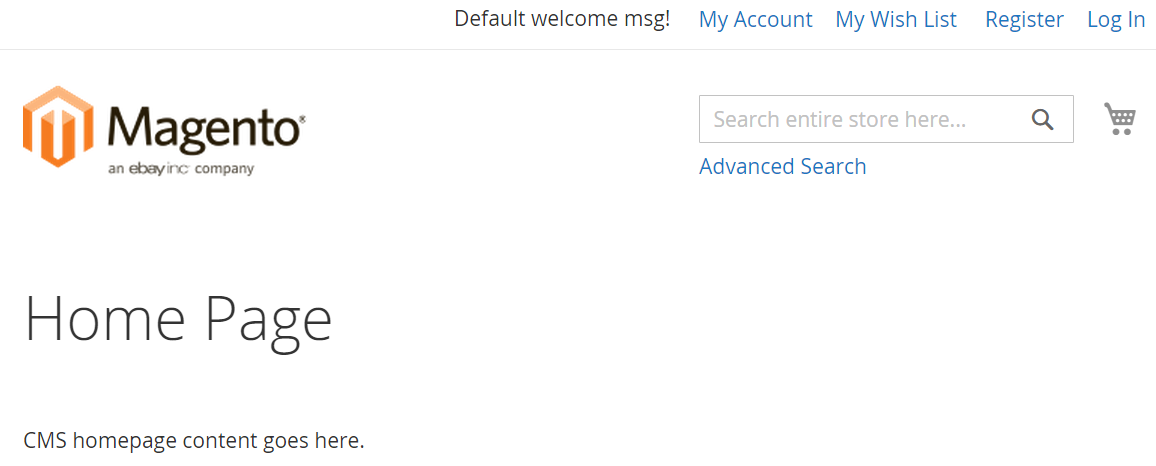This screenshot has height=466, width=1156.
Task: Click the word 'ebay' in the logo tagline
Action: [146, 169]
